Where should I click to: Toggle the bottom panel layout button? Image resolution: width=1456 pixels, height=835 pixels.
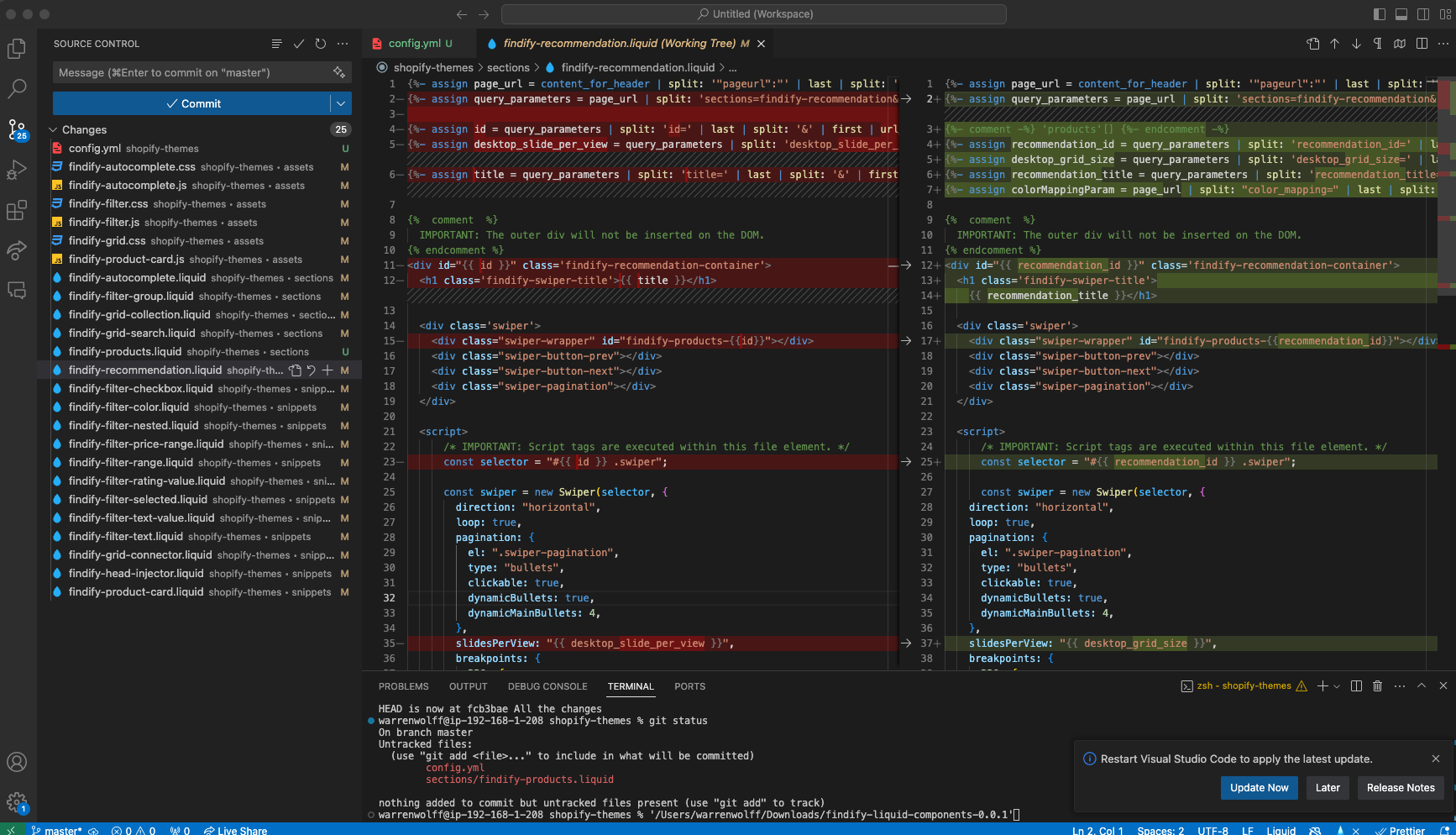1401,14
